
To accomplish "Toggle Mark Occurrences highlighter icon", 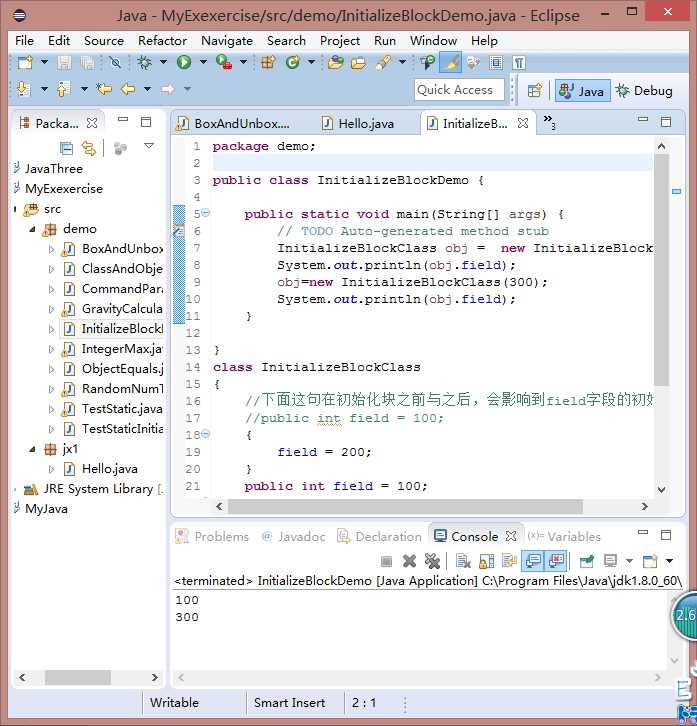I will click(x=450, y=62).
